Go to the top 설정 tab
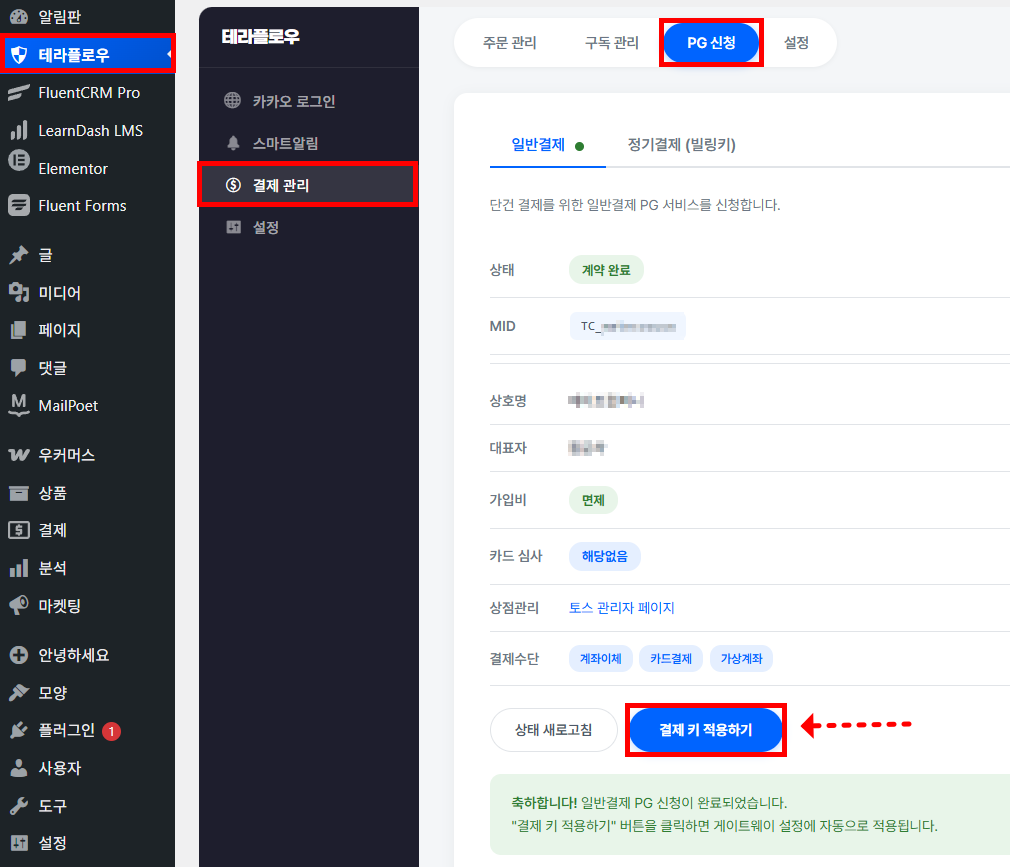 (796, 43)
